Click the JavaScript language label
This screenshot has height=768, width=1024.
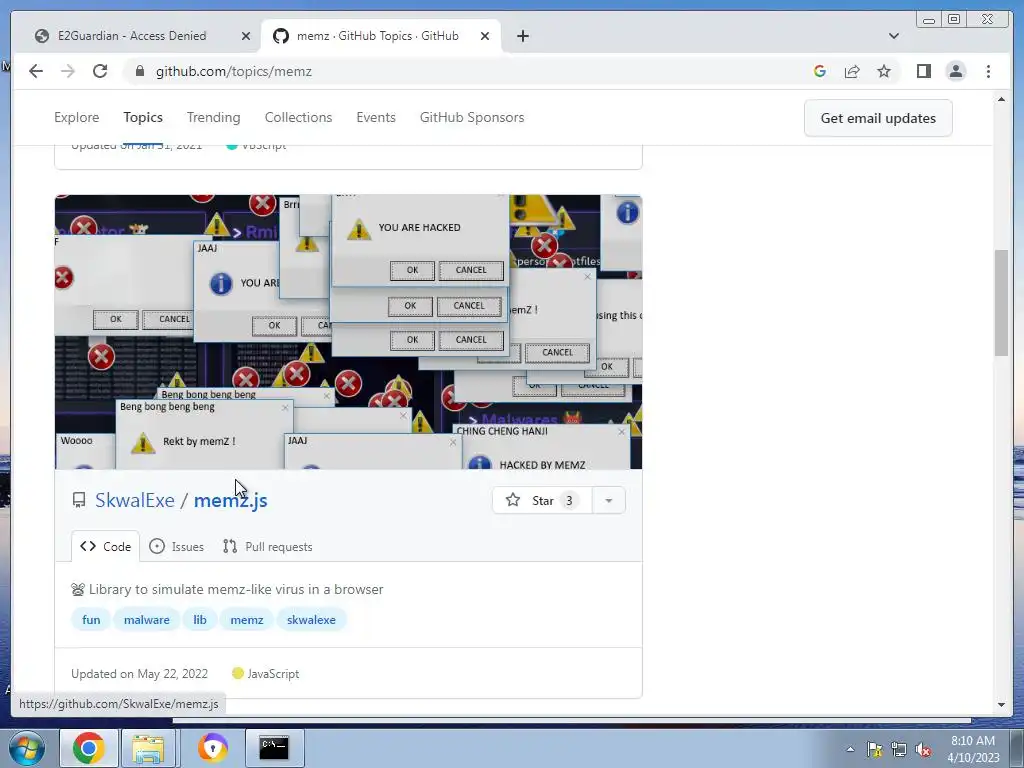(x=266, y=673)
